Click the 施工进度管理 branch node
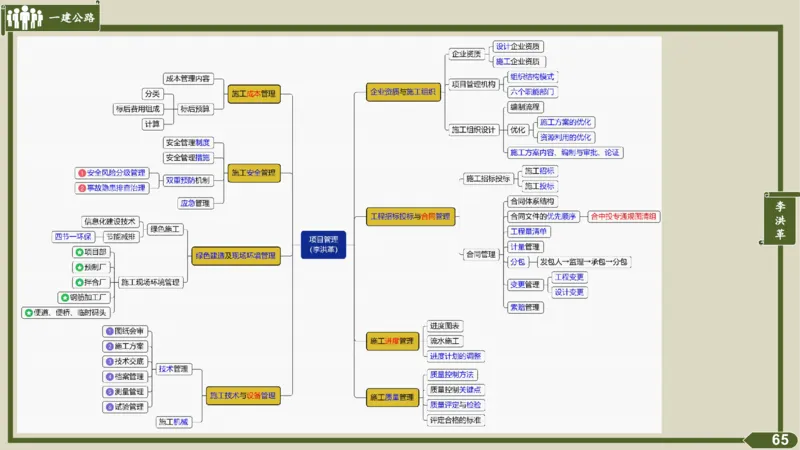The height and width of the screenshot is (450, 800). tap(391, 340)
